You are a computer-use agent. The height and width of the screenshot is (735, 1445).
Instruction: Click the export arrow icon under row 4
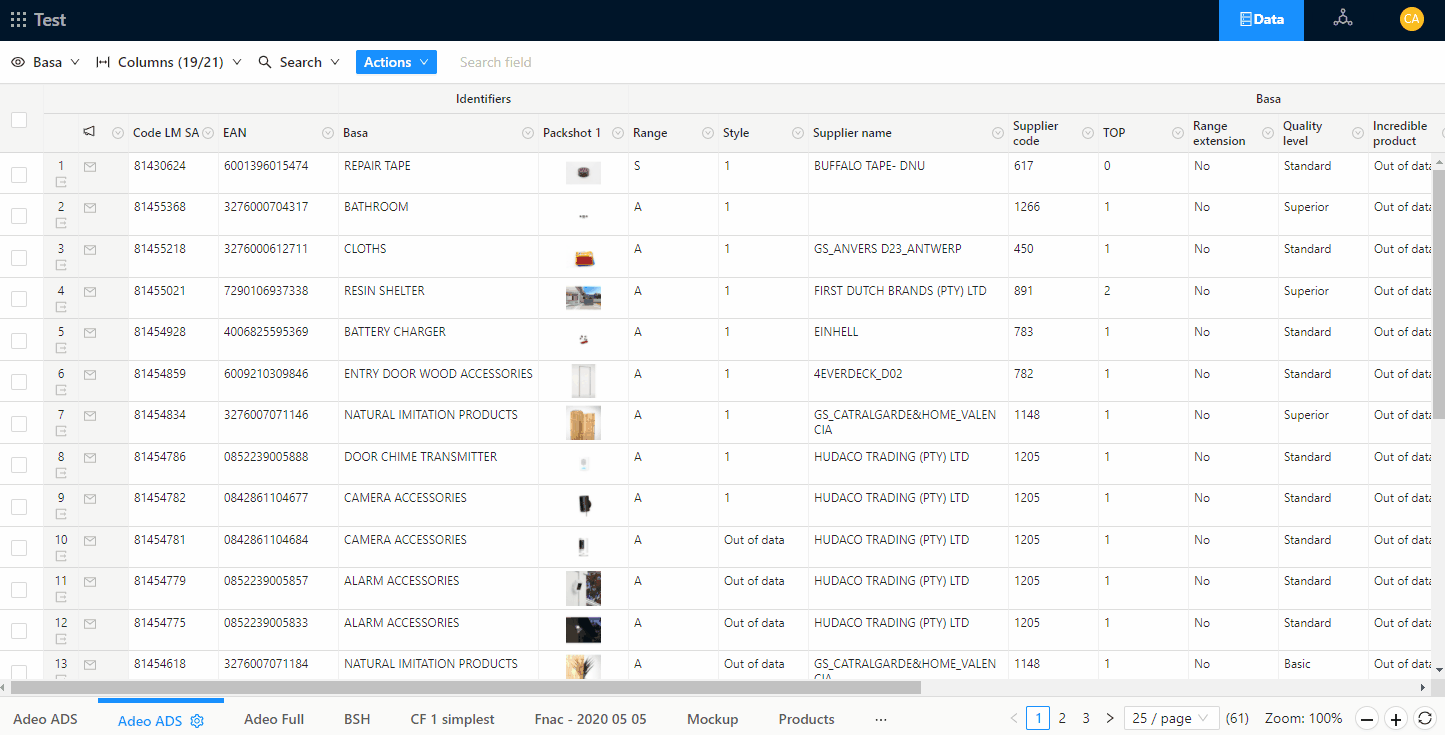point(61,307)
